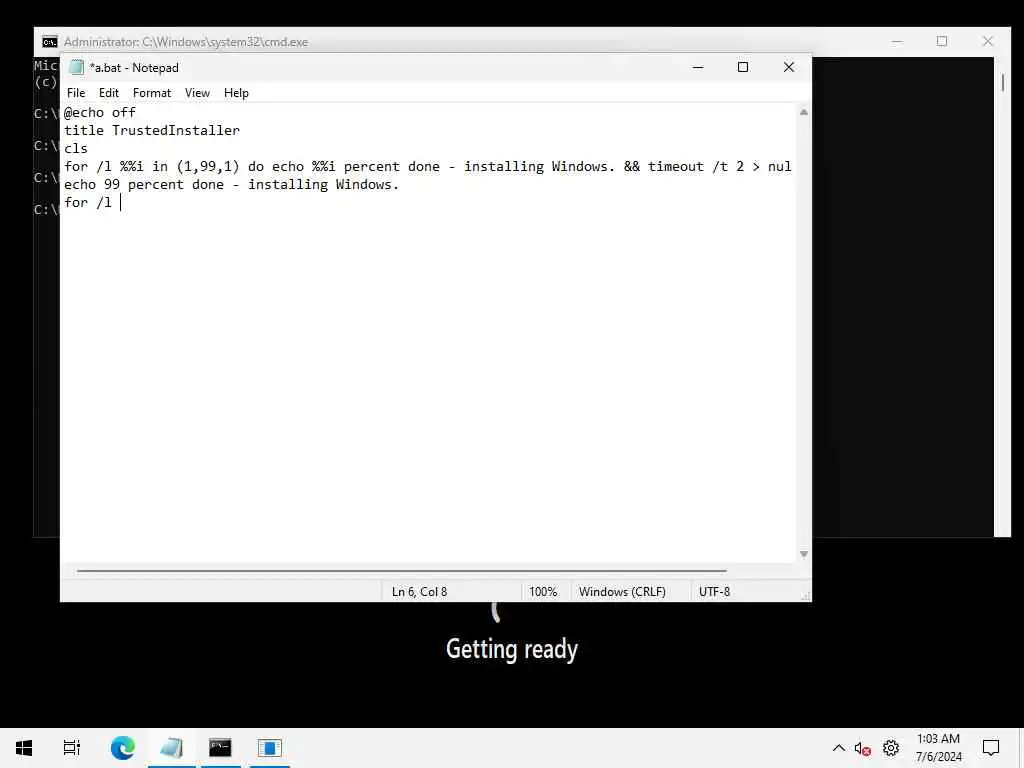Switch to Command Prompt via its taskbar icon
1024x768 pixels.
click(x=220, y=748)
